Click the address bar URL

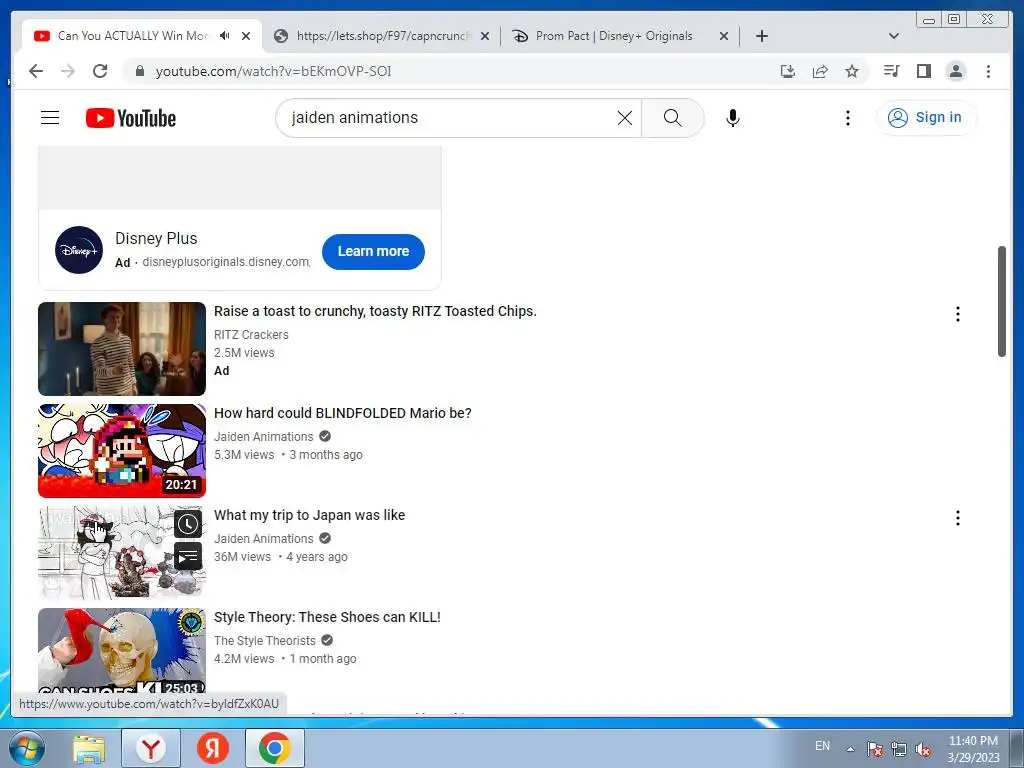pos(274,71)
